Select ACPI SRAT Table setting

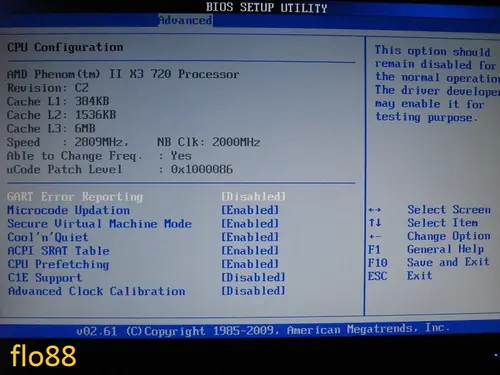click(x=58, y=251)
